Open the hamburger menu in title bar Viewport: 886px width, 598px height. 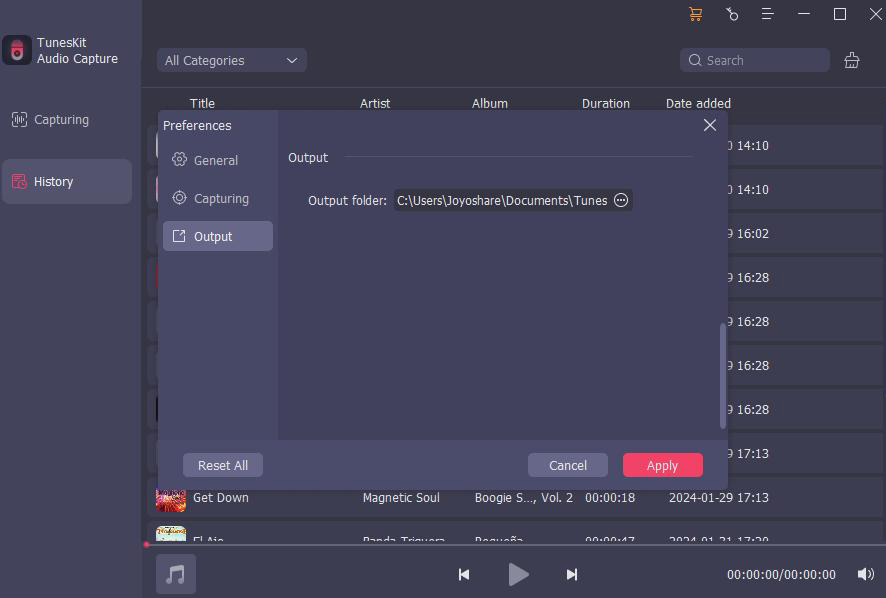pyautogui.click(x=767, y=14)
